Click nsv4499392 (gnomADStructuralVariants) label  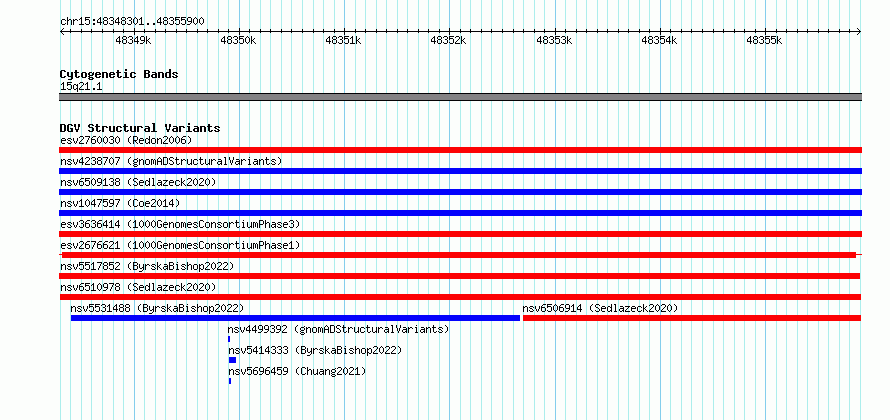[338, 329]
